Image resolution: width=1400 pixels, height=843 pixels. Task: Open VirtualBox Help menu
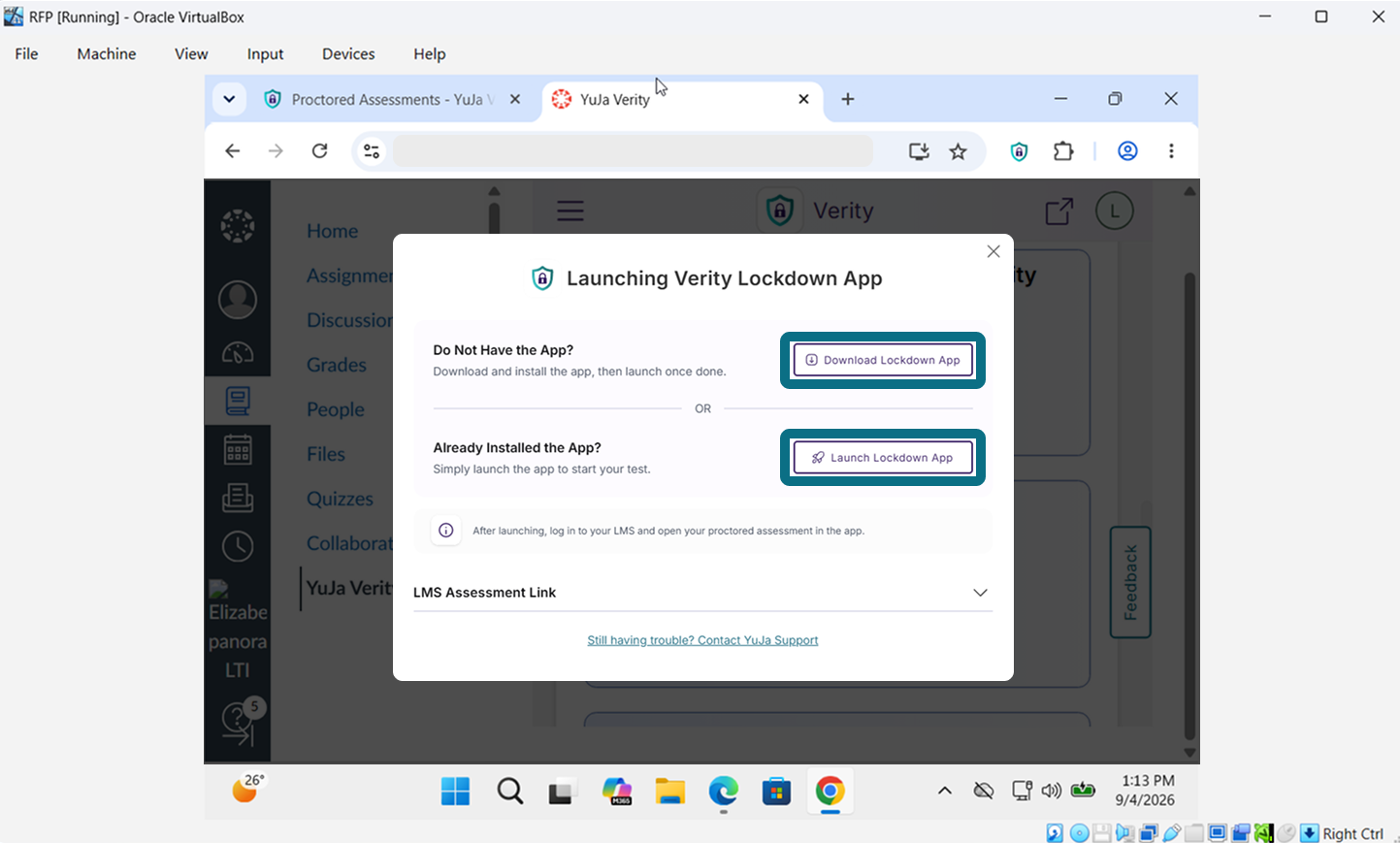tap(429, 53)
